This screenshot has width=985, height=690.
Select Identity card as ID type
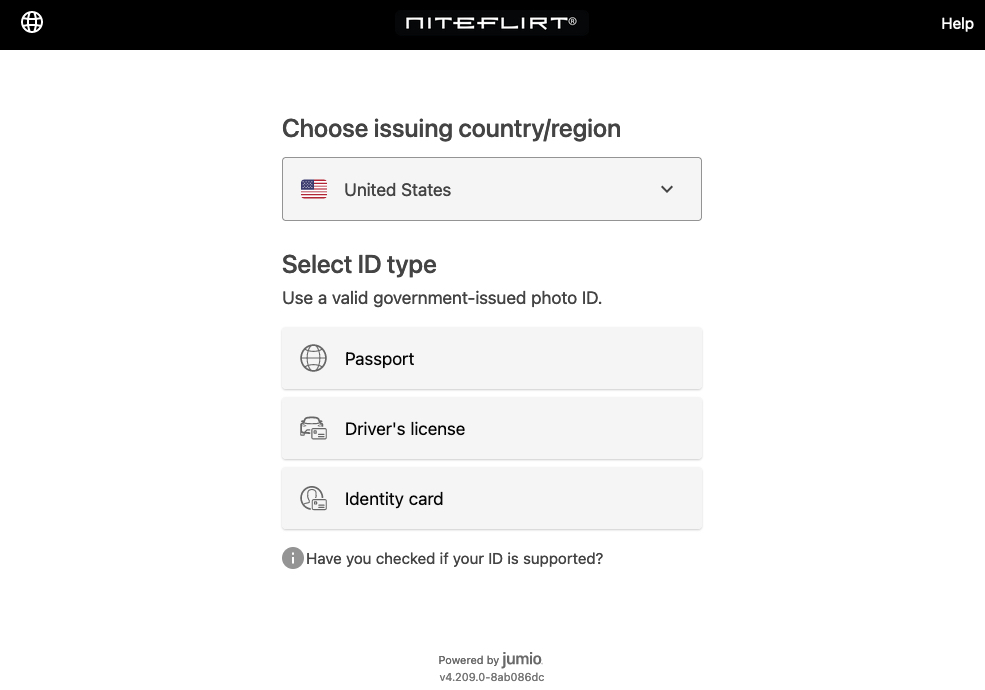pos(492,498)
